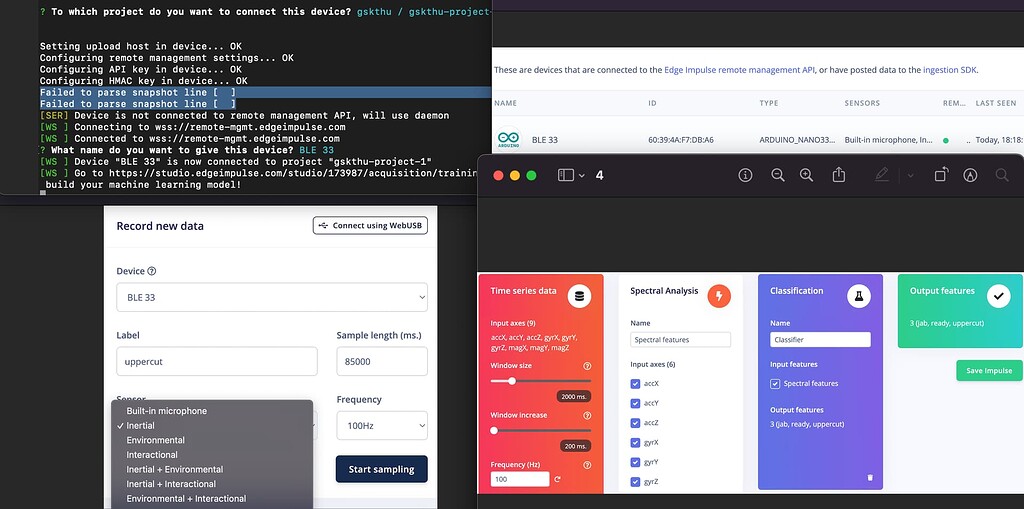Screen dimensions: 1024x509
Task: Open Edge Impulse remote management API link
Action: pos(739,70)
